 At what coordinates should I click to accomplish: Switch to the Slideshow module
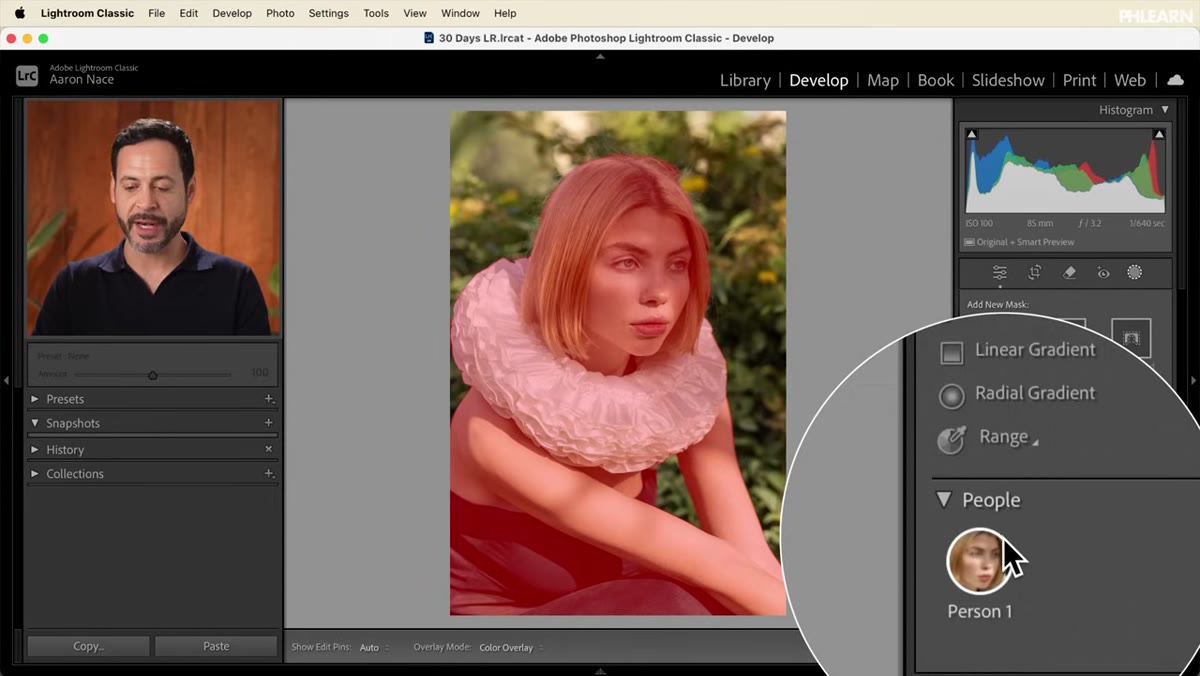click(x=1008, y=80)
